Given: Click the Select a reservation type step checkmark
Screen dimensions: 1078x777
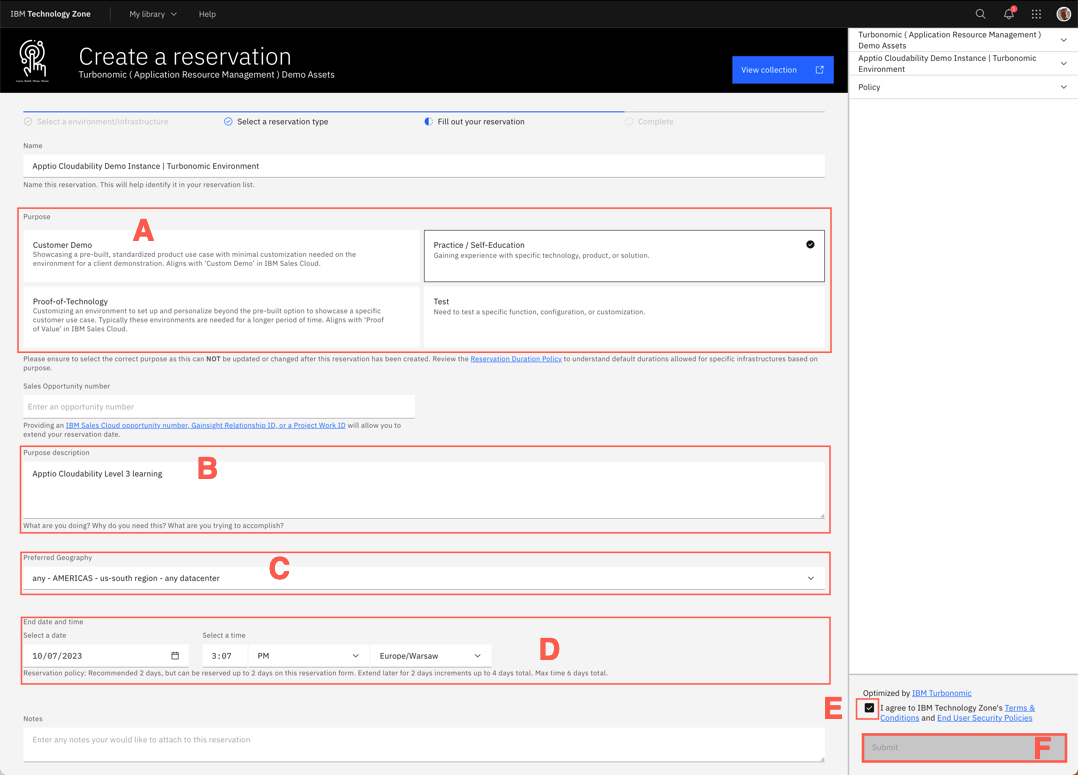Looking at the screenshot, I should [x=228, y=122].
